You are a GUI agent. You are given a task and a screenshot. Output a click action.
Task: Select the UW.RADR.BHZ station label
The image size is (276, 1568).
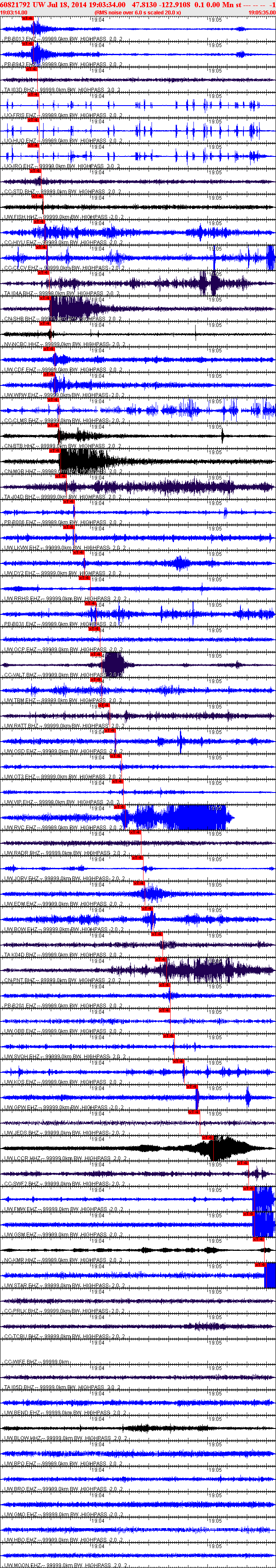point(64,854)
